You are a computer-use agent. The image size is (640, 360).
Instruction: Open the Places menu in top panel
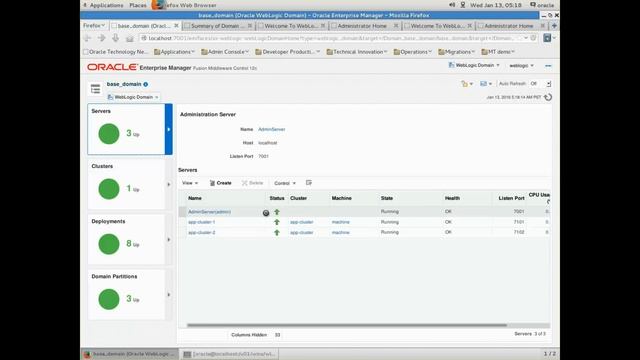(x=138, y=5)
